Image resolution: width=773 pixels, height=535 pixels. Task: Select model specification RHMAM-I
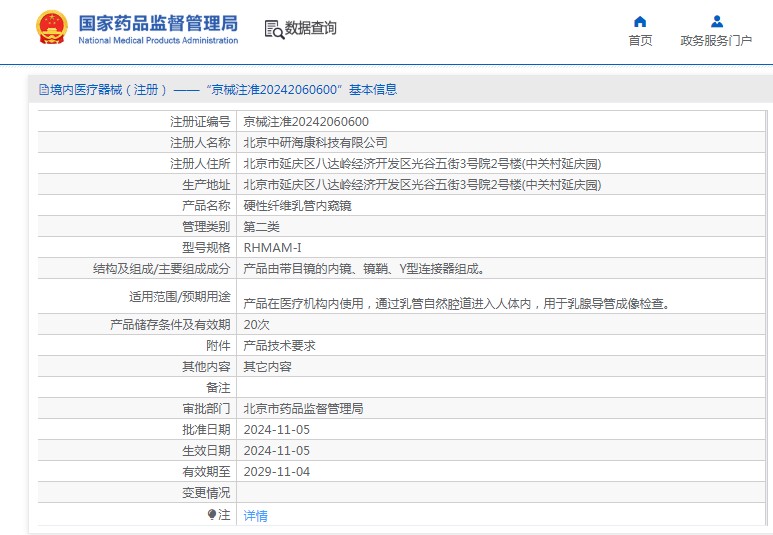pyautogui.click(x=272, y=248)
